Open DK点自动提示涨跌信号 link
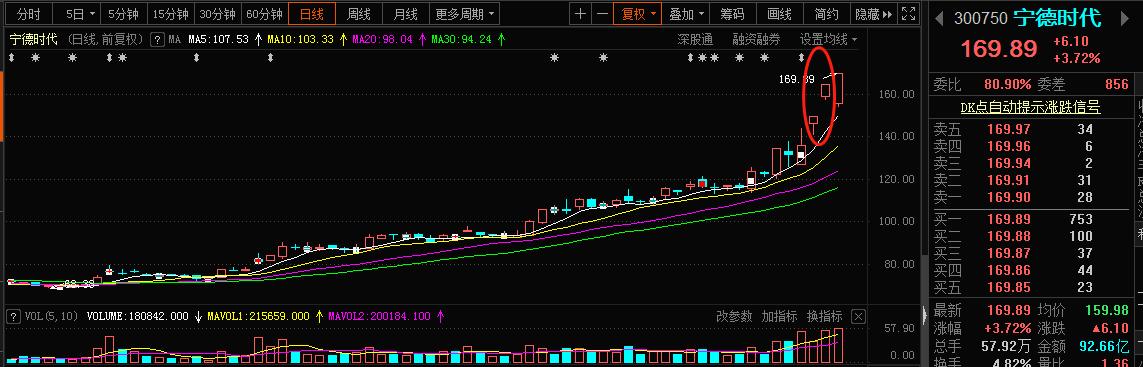Image resolution: width=1143 pixels, height=367 pixels. pos(1030,108)
